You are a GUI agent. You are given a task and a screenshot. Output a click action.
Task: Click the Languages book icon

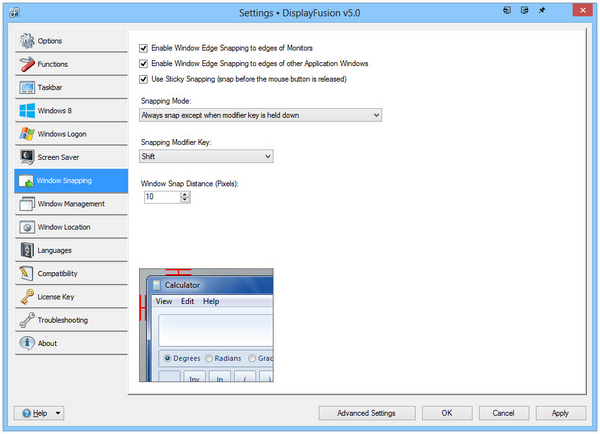[x=27, y=250]
